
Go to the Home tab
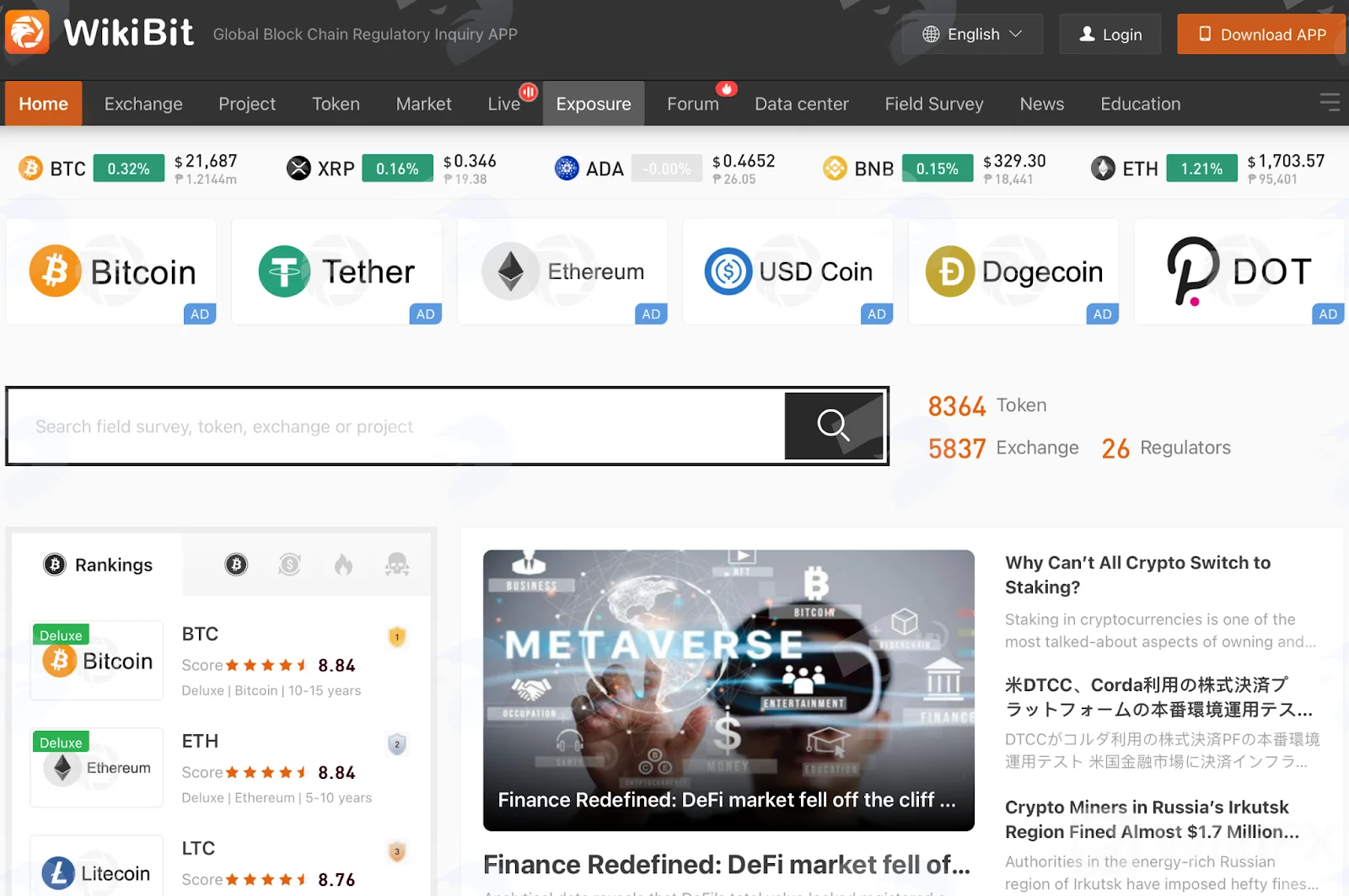(43, 104)
